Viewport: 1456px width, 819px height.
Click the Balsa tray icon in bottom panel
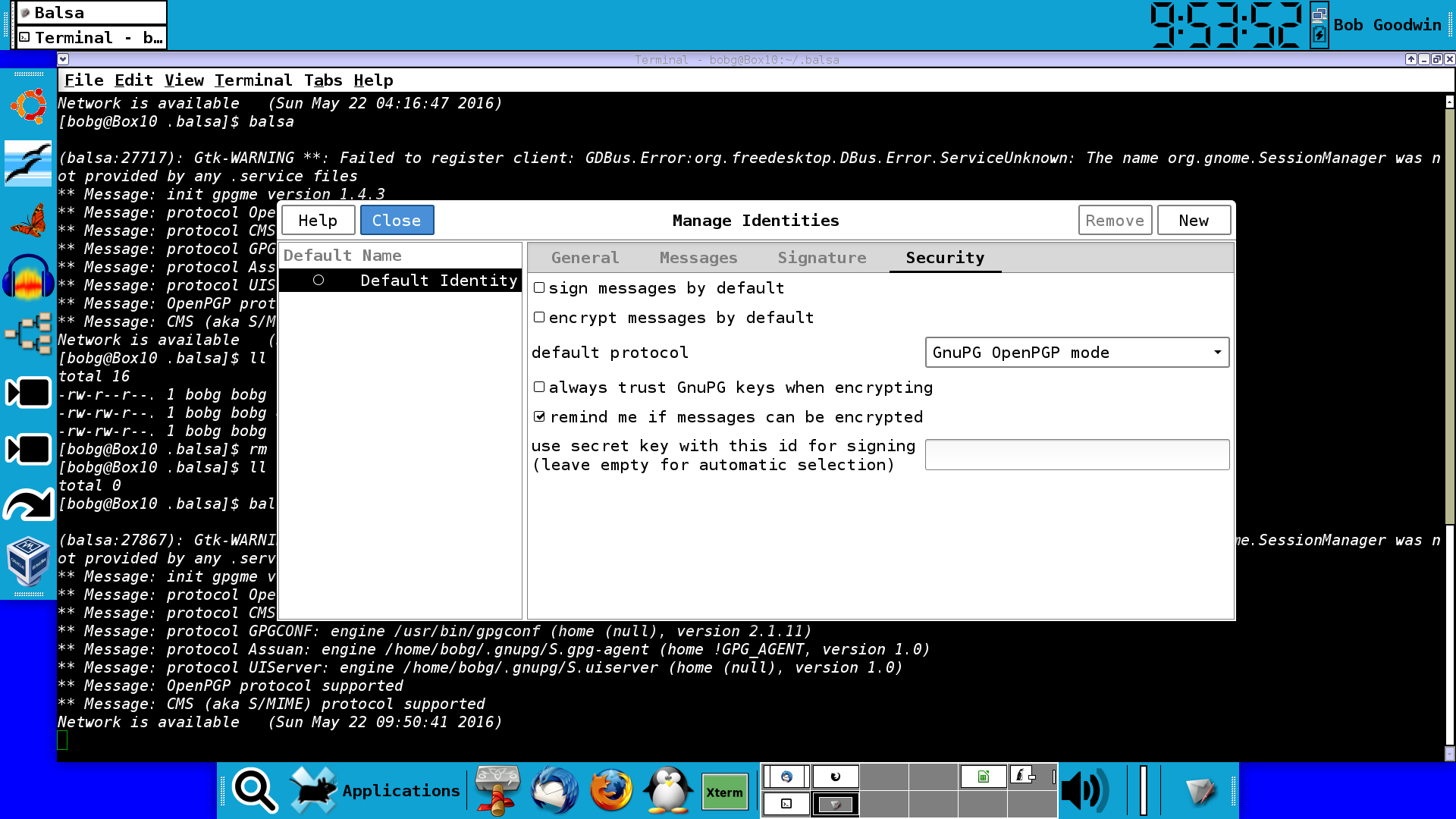(x=1200, y=790)
